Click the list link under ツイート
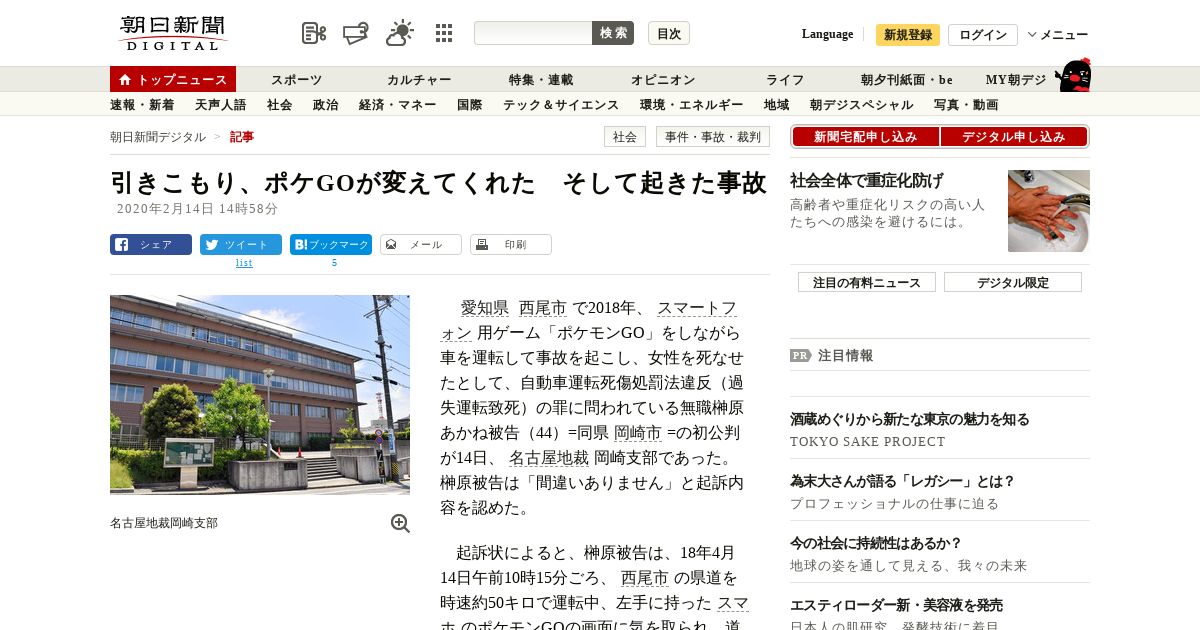Screen dimensions: 1200x630 point(244,263)
